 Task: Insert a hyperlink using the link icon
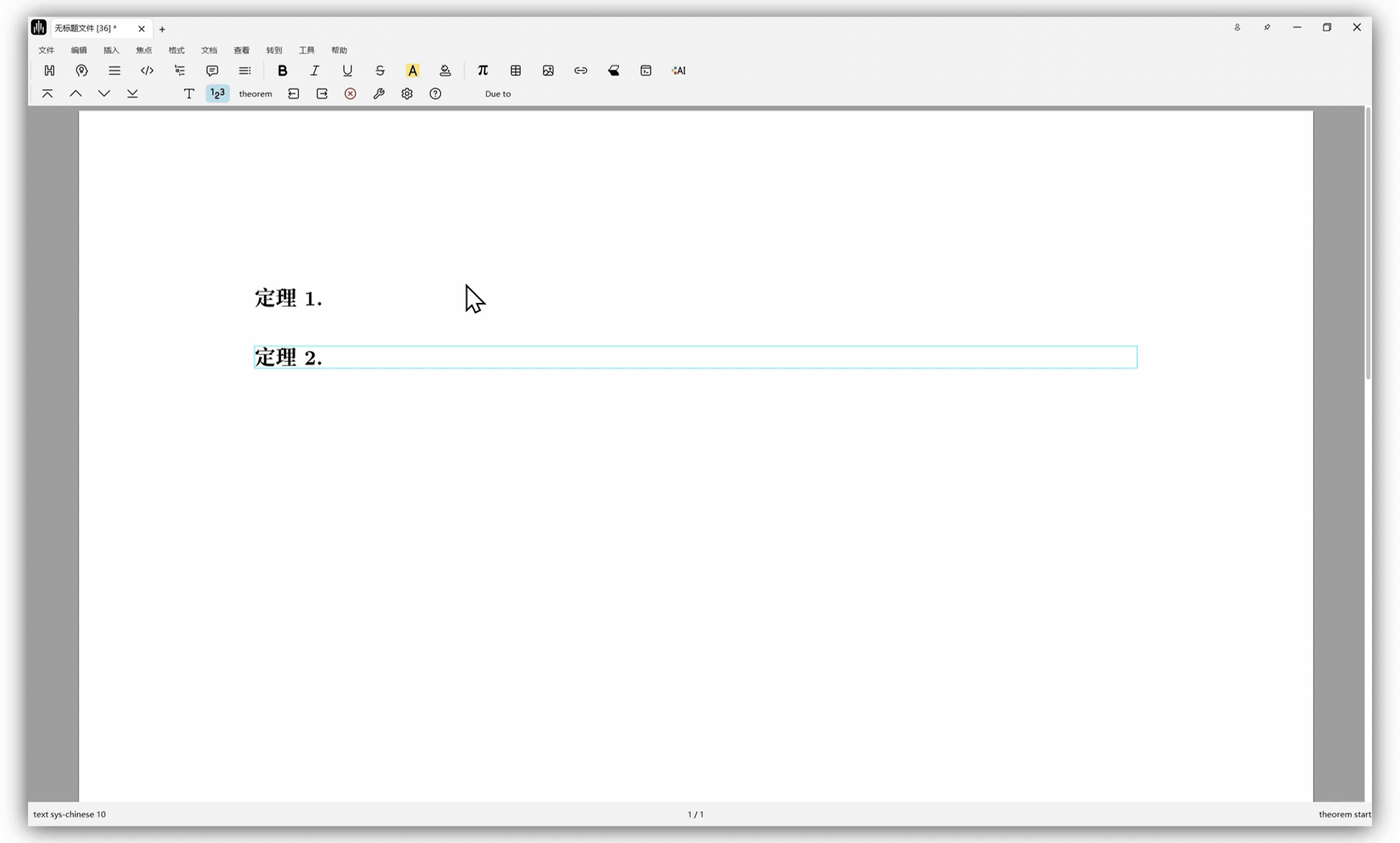click(x=581, y=70)
